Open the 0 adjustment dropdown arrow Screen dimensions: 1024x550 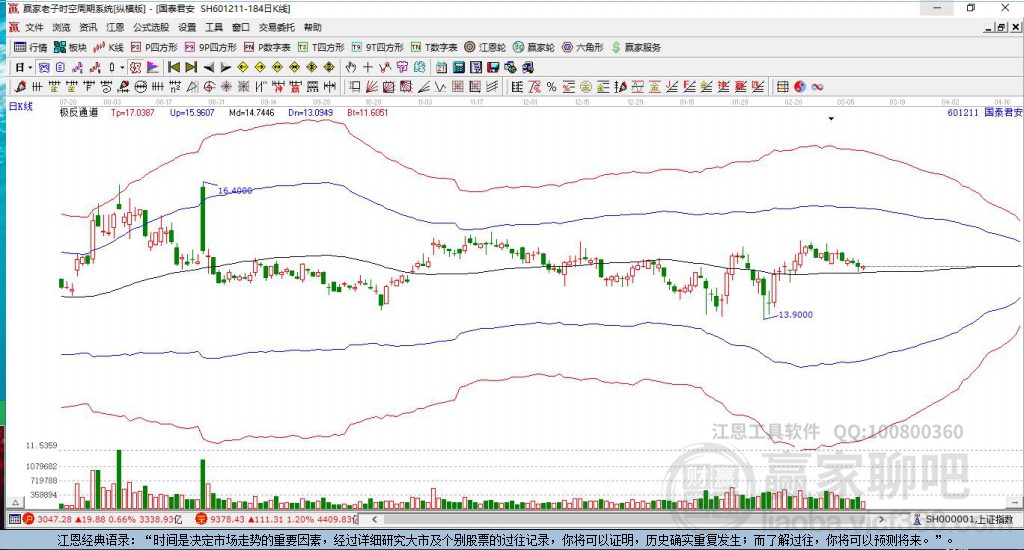[121, 67]
